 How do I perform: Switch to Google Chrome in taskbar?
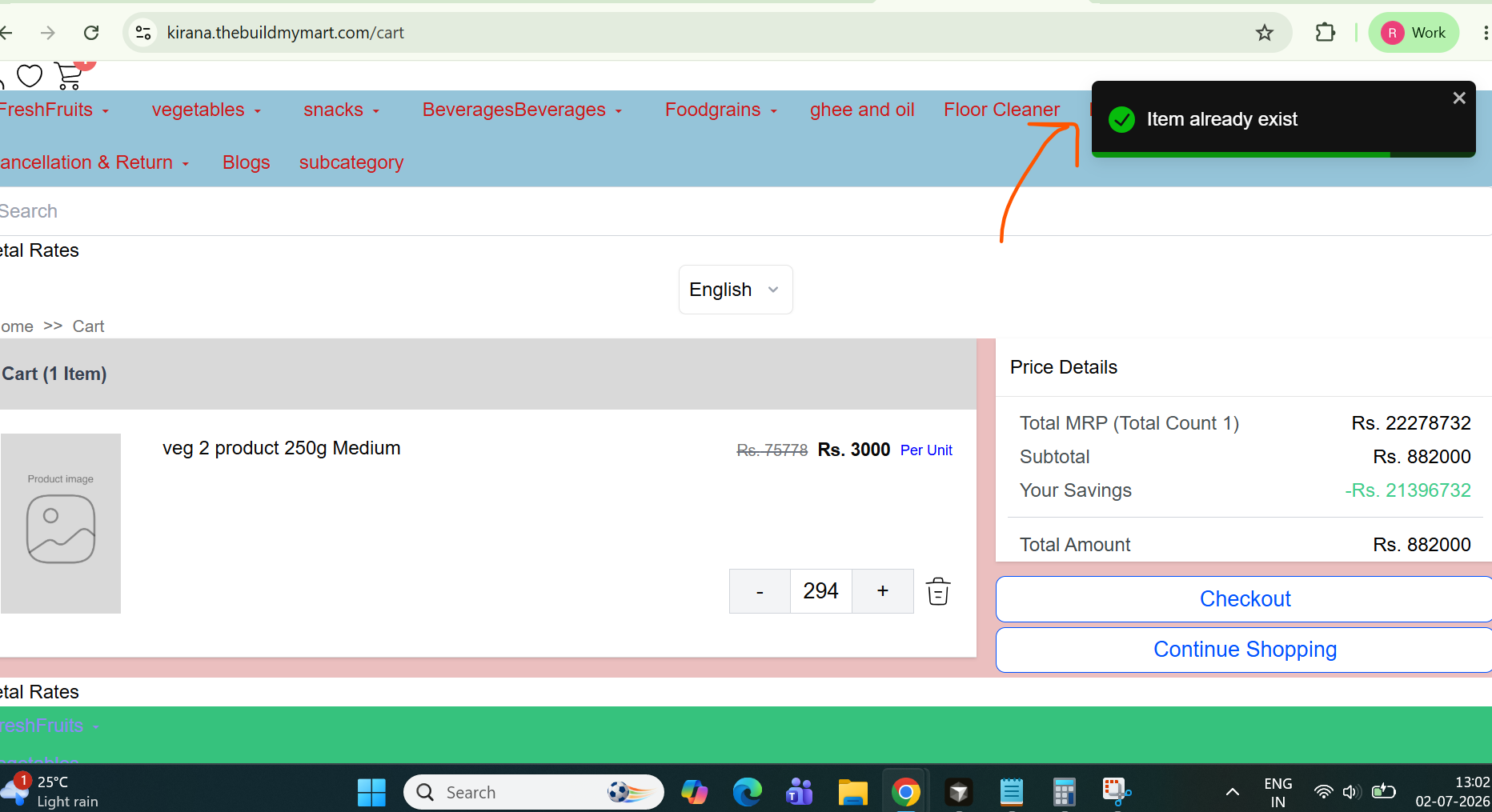pyautogui.click(x=905, y=792)
